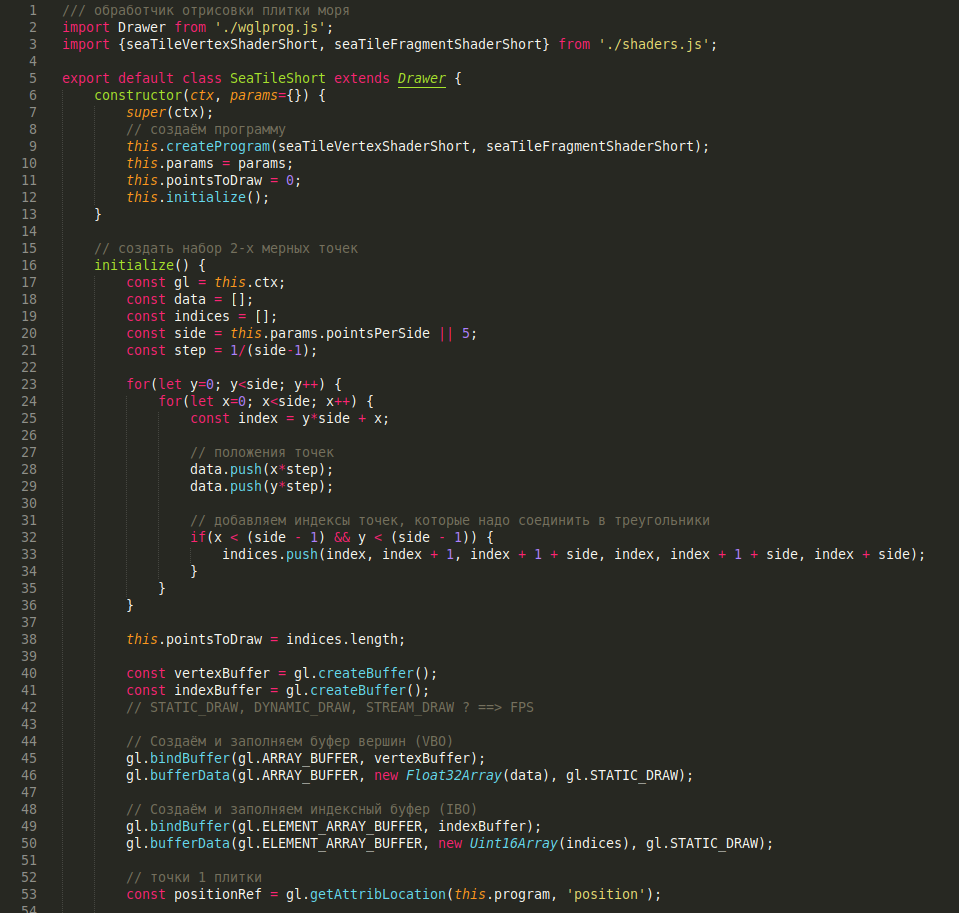Click 'this.params = params;' statement

tap(210, 163)
